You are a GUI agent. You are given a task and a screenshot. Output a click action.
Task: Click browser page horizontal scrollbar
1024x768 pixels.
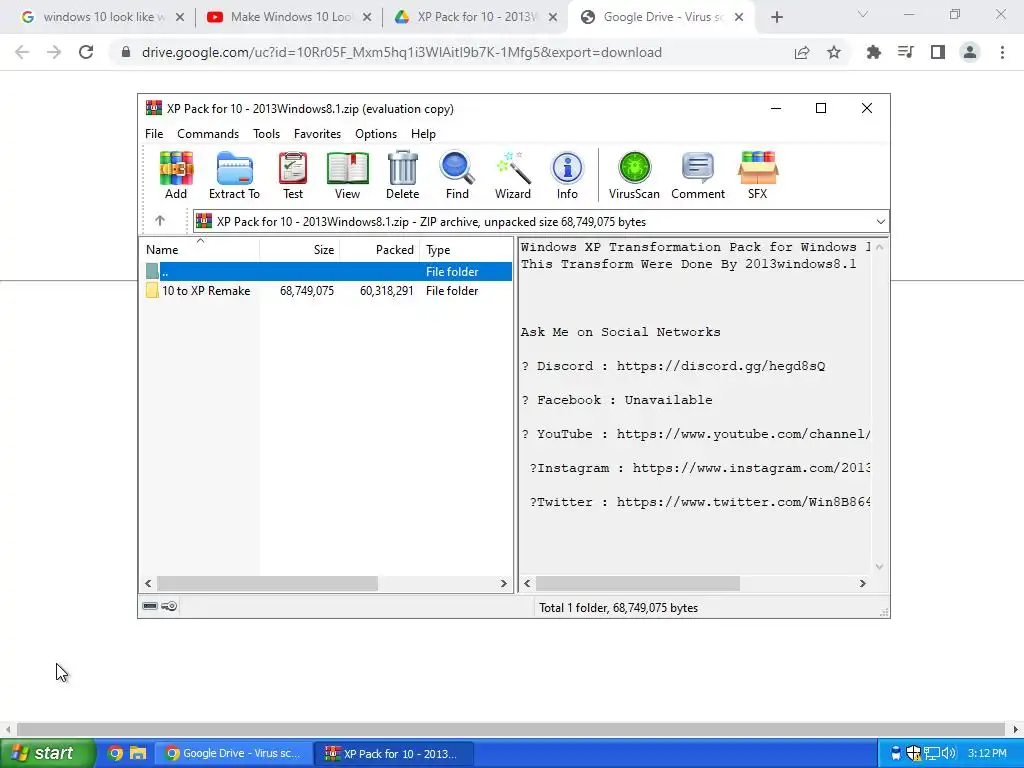[511, 729]
